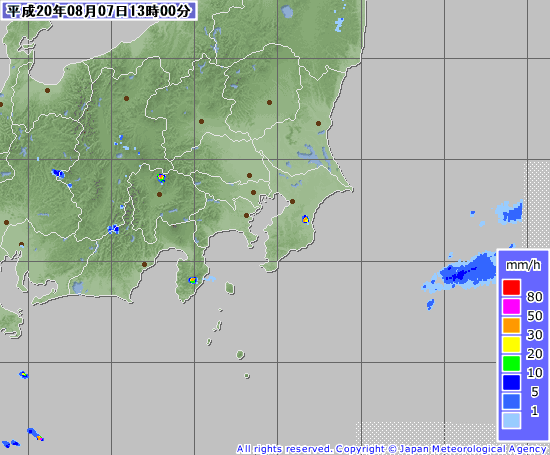This screenshot has height=455, width=550.
Task: Select the heavy rain cell on Izu Peninsula
Action: tap(193, 280)
